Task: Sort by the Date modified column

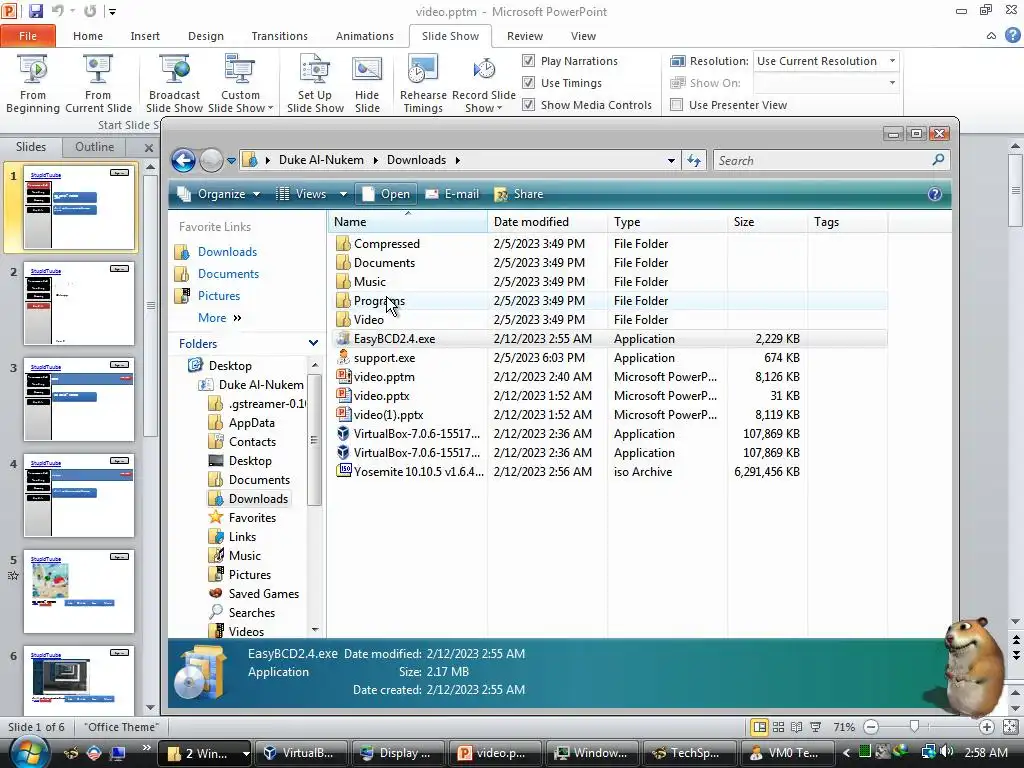Action: [x=547, y=222]
